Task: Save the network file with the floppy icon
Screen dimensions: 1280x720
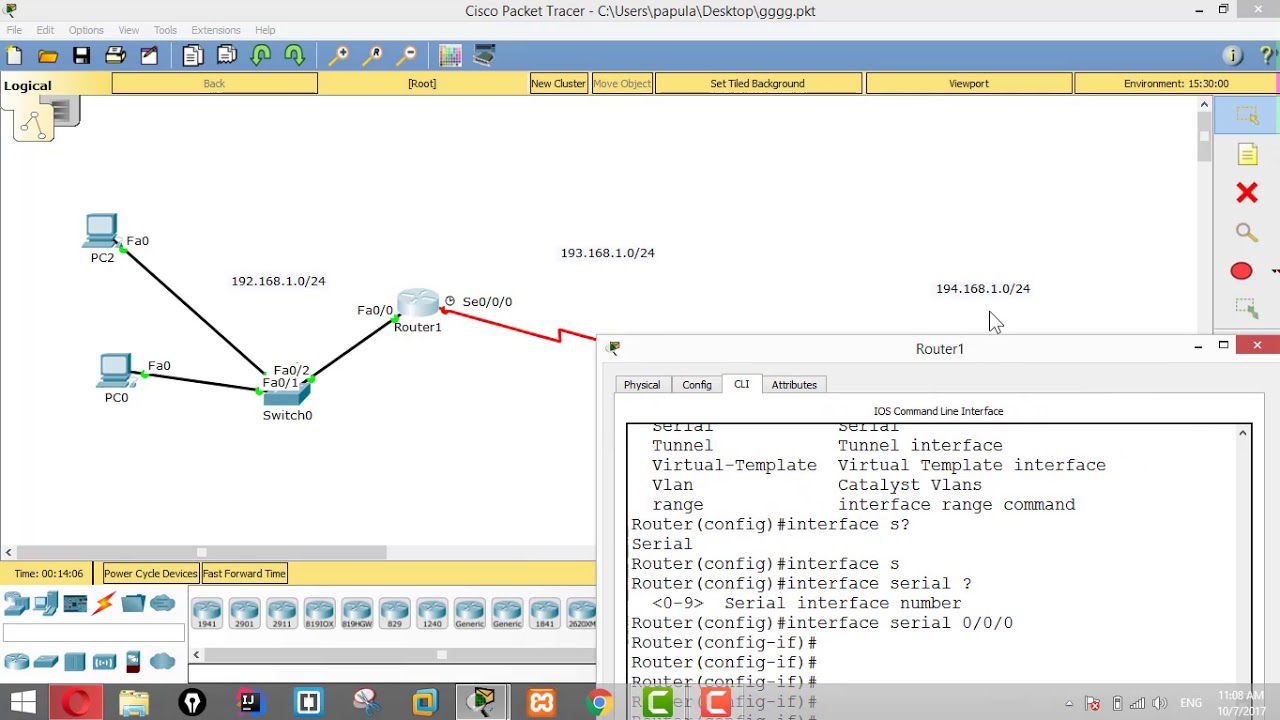Action: [81, 56]
